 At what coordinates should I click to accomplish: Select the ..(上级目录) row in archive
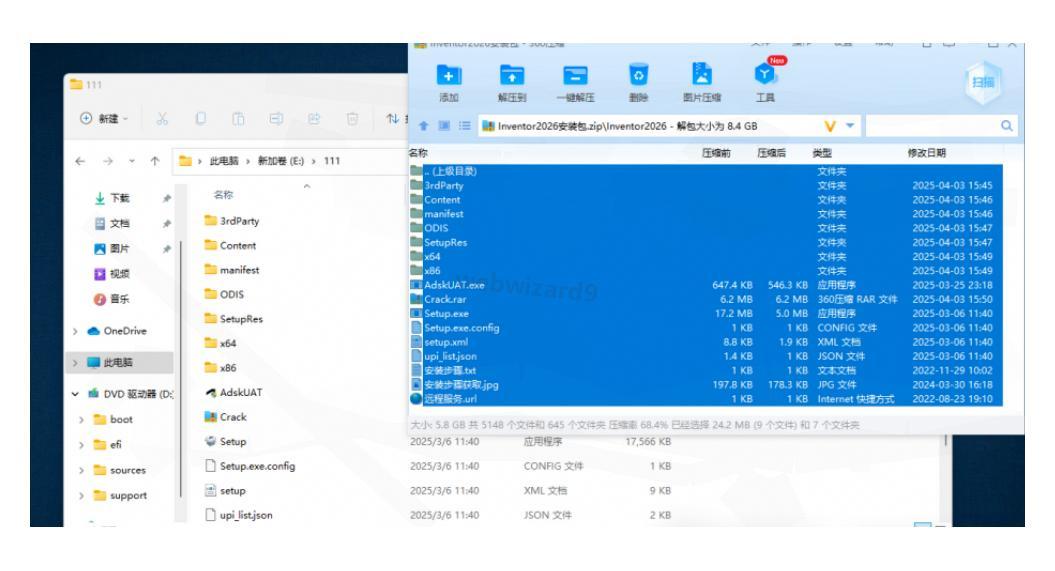coord(706,172)
